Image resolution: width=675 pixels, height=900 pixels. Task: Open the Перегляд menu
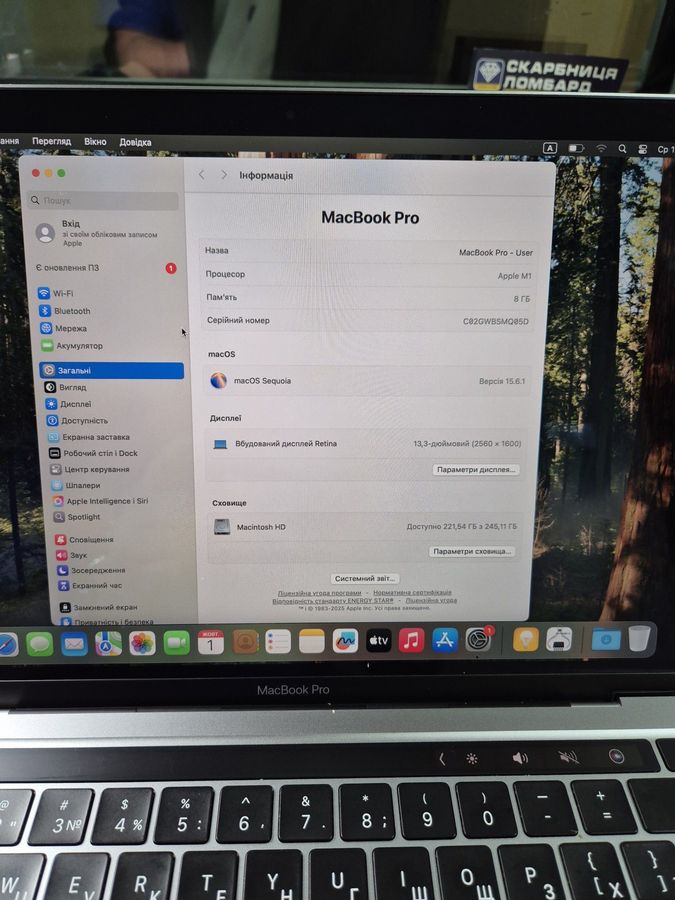click(x=51, y=142)
